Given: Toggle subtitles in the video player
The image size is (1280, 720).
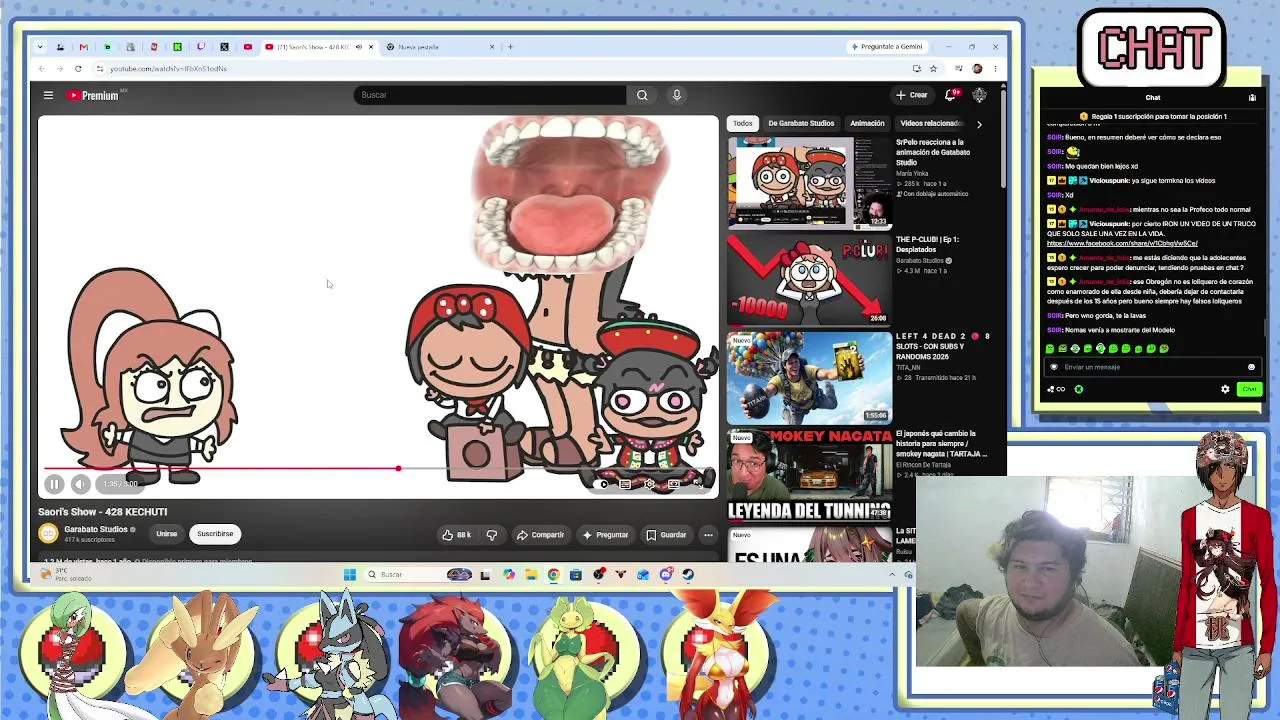Looking at the screenshot, I should [625, 484].
